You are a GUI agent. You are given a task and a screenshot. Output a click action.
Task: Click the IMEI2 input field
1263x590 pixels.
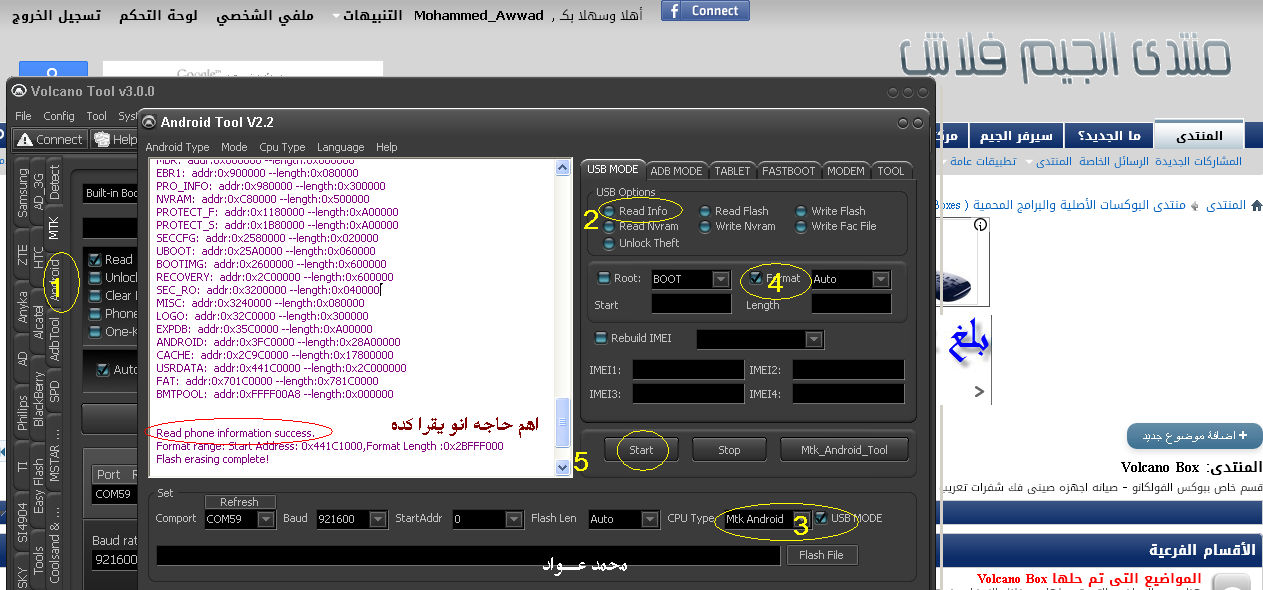pos(848,370)
